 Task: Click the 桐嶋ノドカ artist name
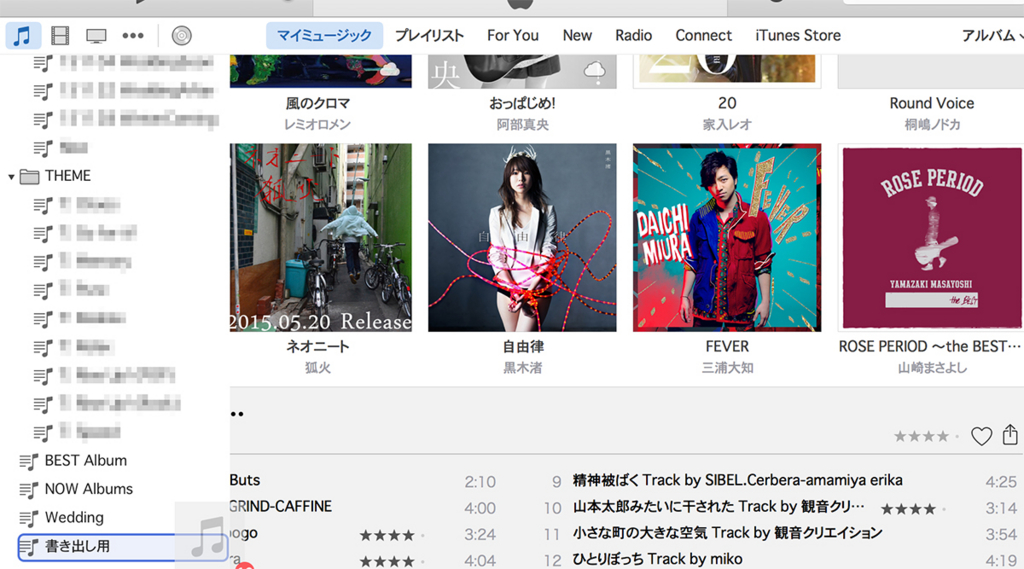pos(932,125)
